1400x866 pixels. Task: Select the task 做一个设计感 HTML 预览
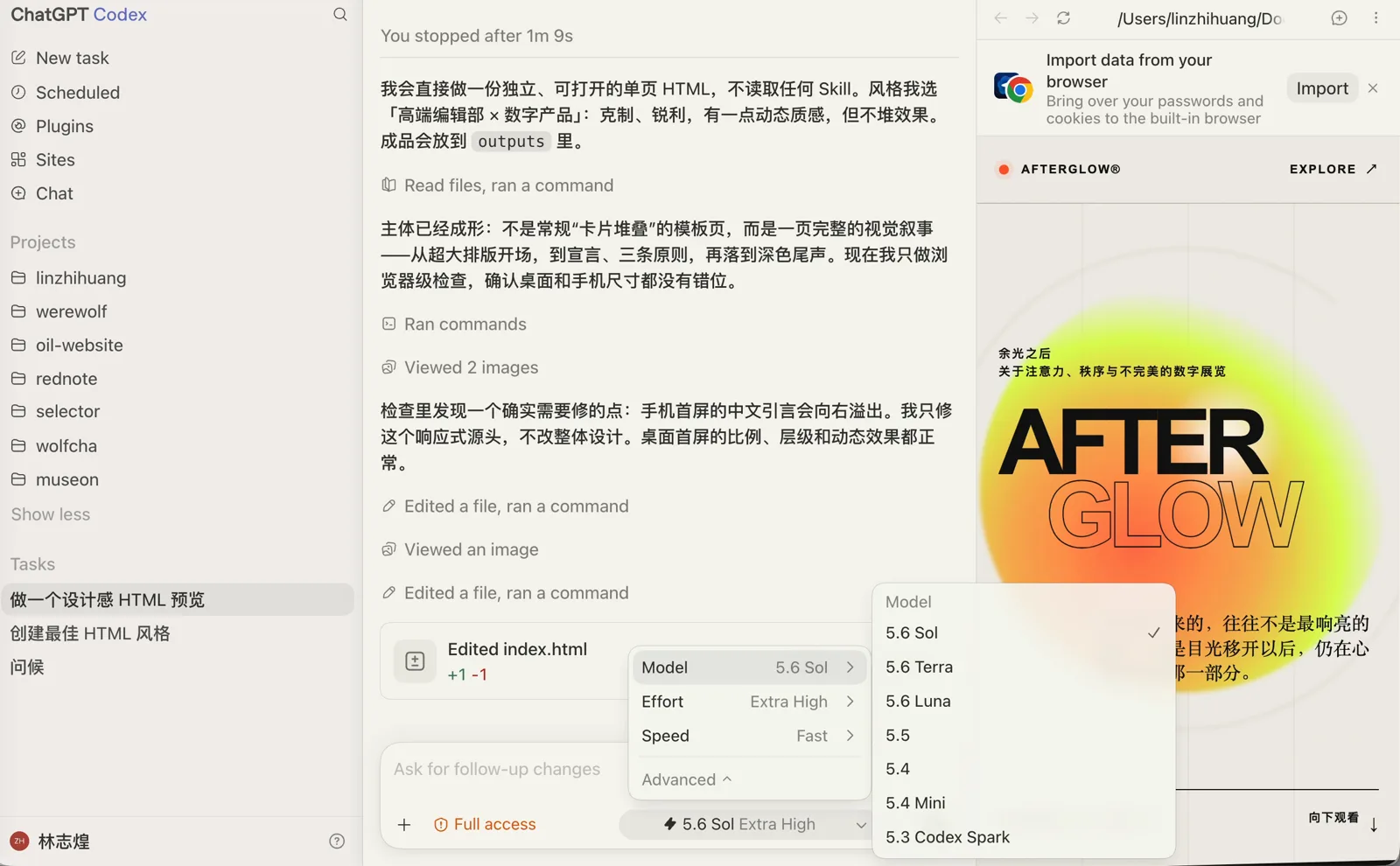pos(178,599)
